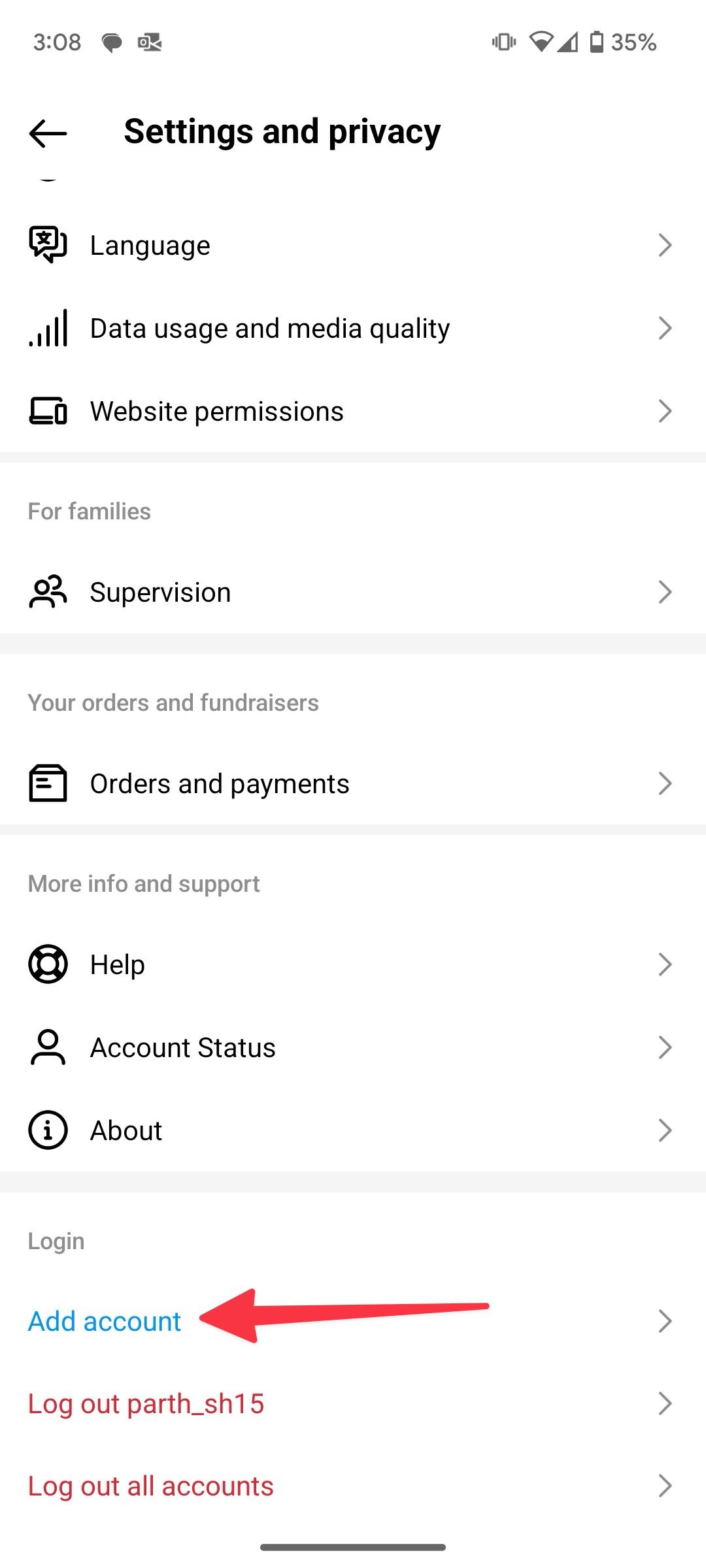Tap the Help lifebuoy icon
The image size is (706, 1568).
tap(48, 964)
